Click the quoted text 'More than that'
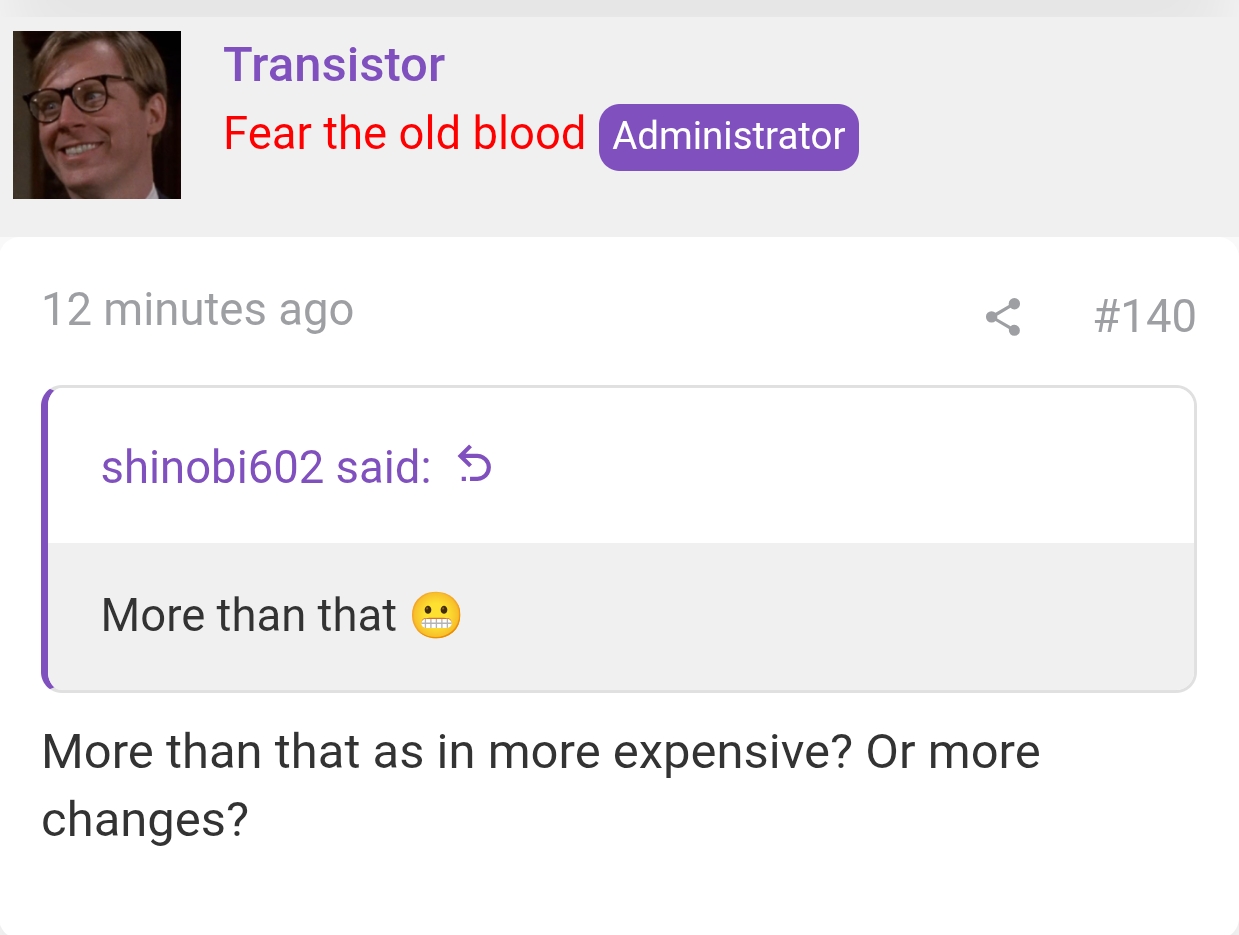Viewport: 1239px width, 935px height. [x=249, y=615]
